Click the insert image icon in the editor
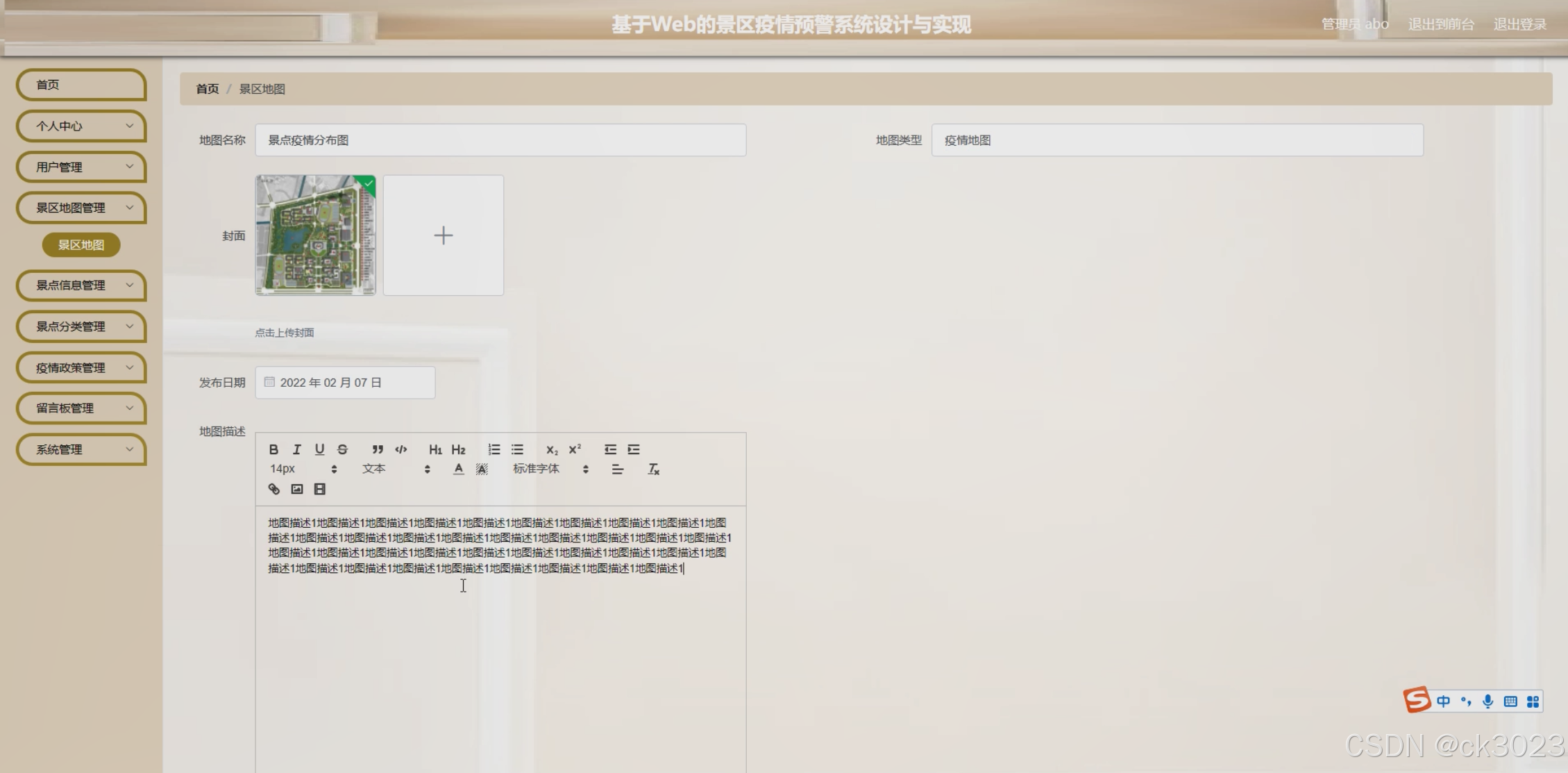The width and height of the screenshot is (1568, 773). tap(297, 489)
